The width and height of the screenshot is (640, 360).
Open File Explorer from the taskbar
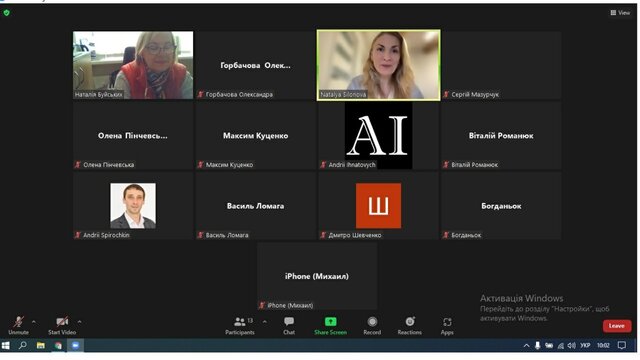tap(40, 345)
